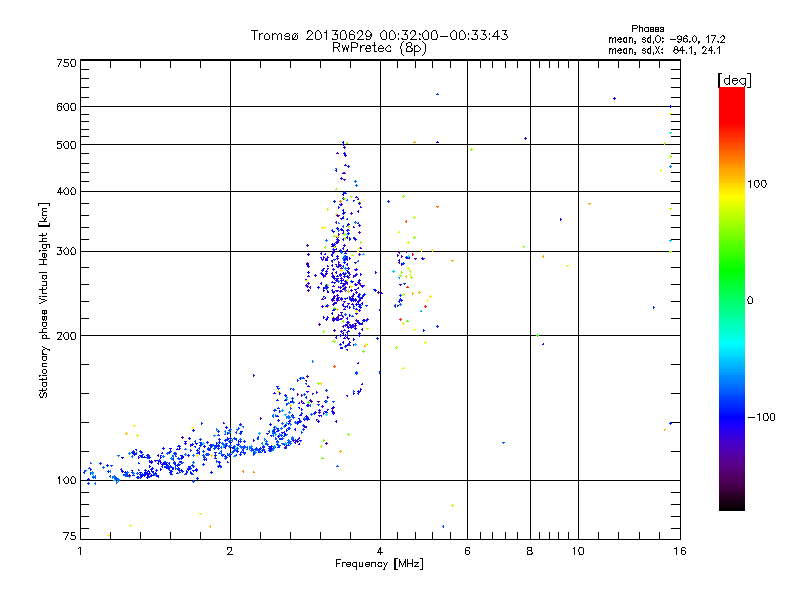Click the 'mean, sd,O: -96.0, 17.2' statistic
The image size is (800, 600).
(666, 40)
